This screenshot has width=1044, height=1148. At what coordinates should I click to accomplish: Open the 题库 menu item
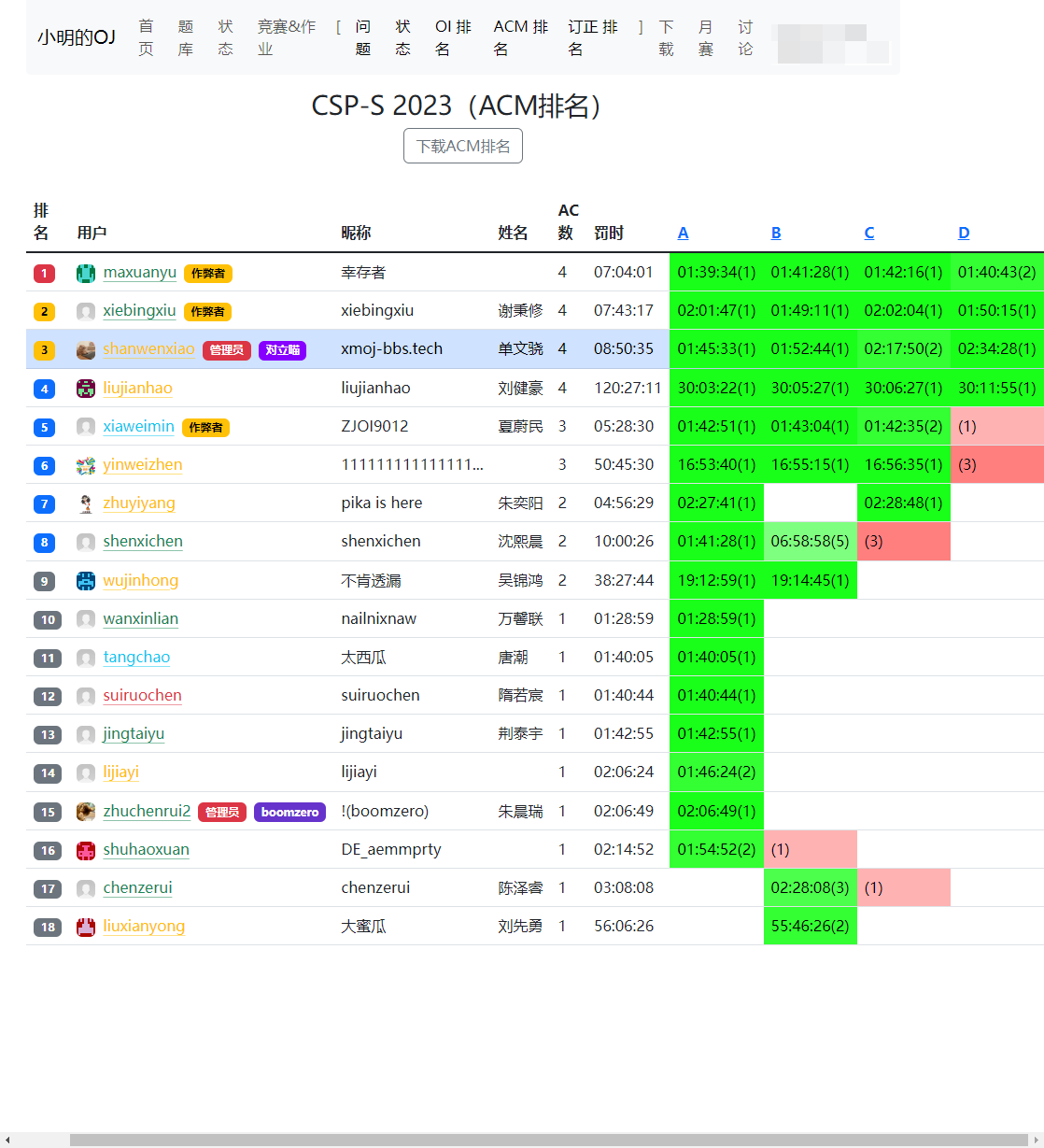(186, 37)
